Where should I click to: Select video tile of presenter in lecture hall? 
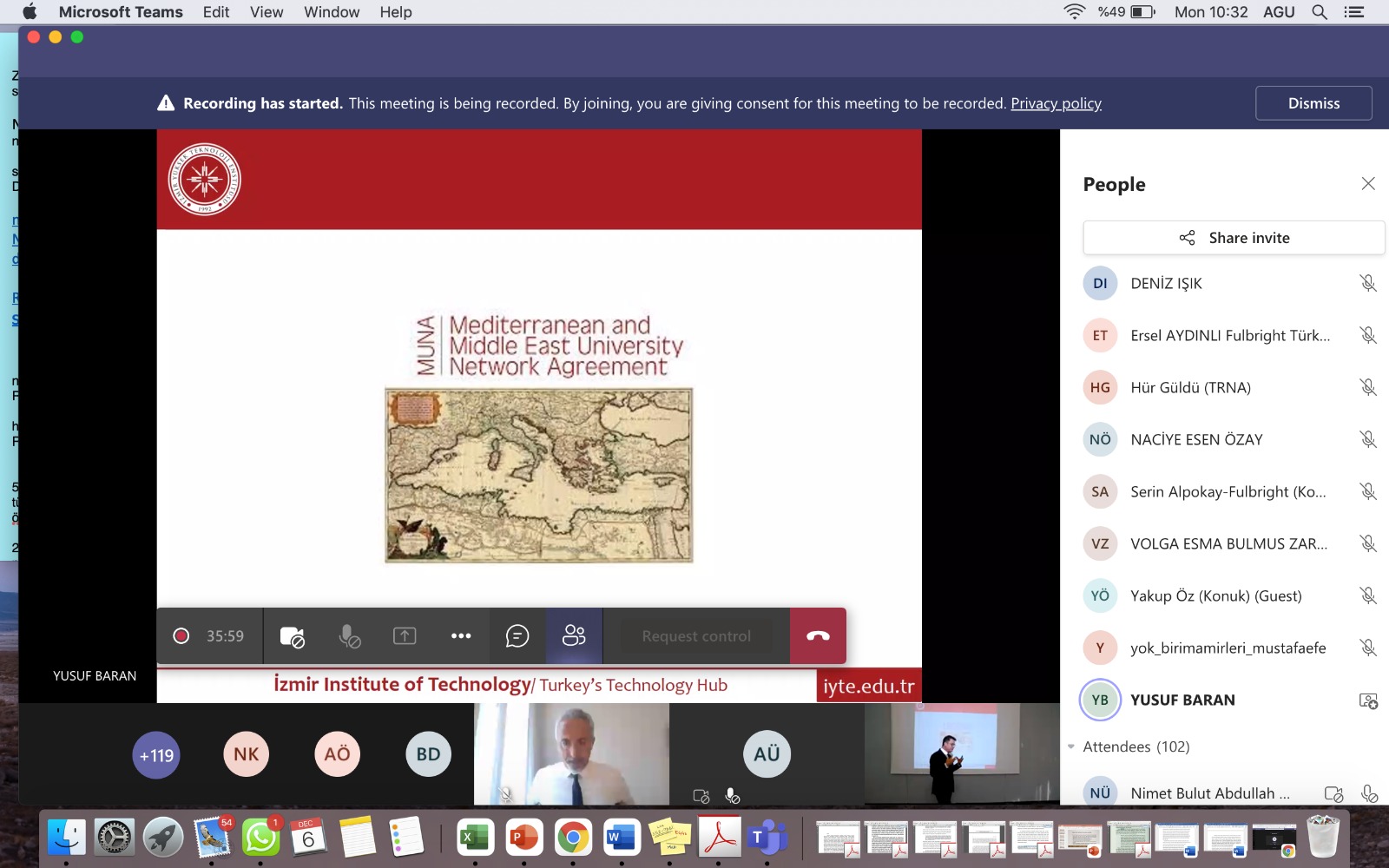(962, 754)
